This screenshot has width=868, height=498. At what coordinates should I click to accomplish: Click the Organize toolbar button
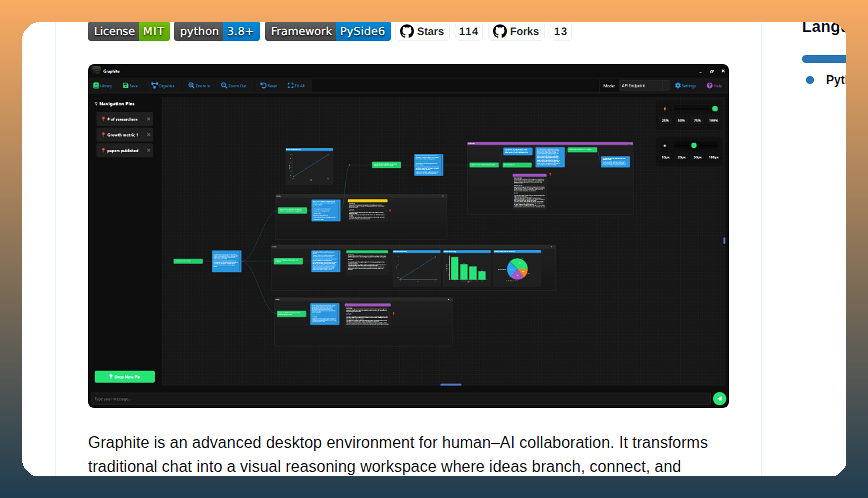click(x=163, y=86)
